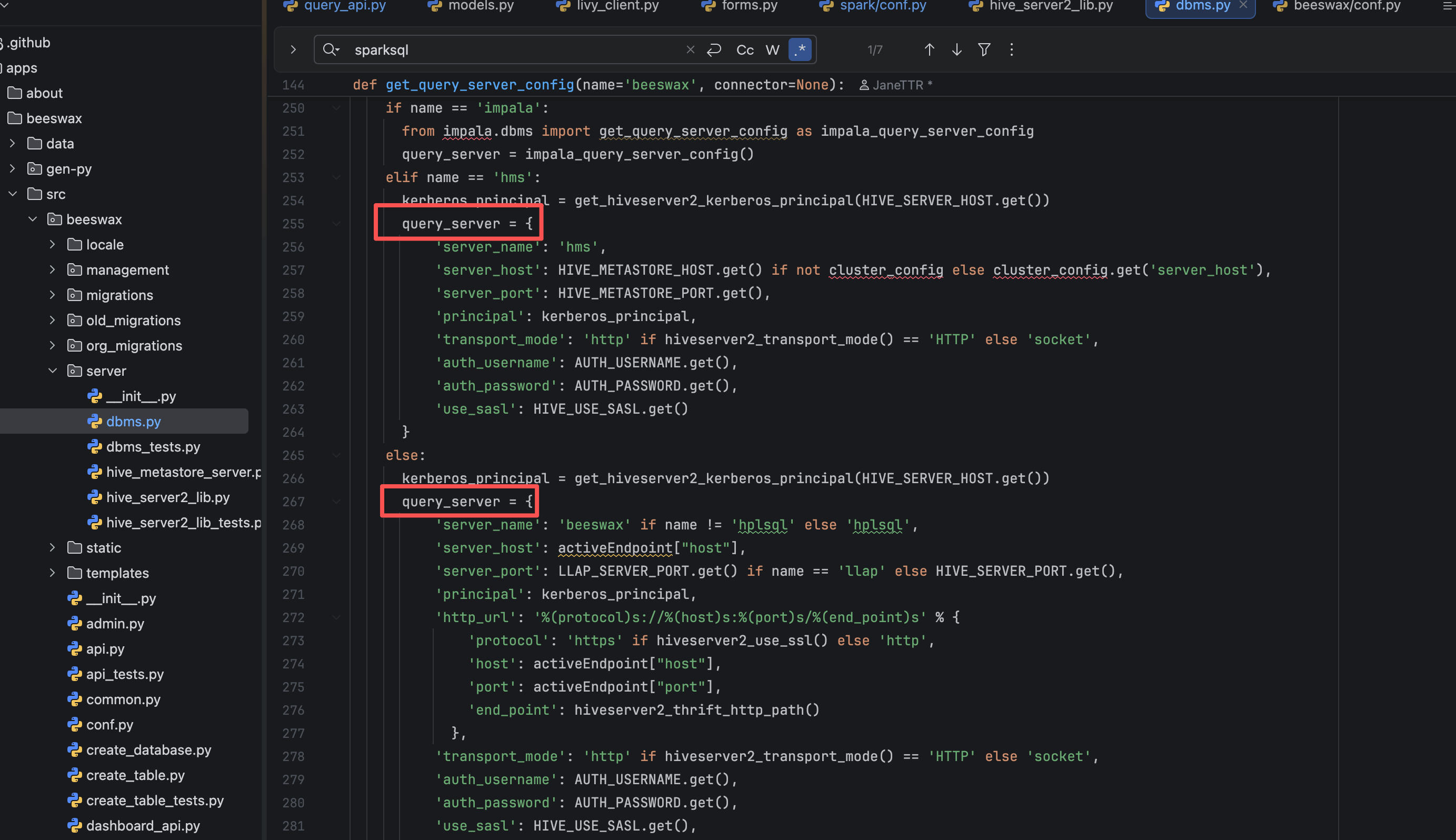The image size is (1456, 840).
Task: Clear the sparksql search text
Action: tap(690, 49)
